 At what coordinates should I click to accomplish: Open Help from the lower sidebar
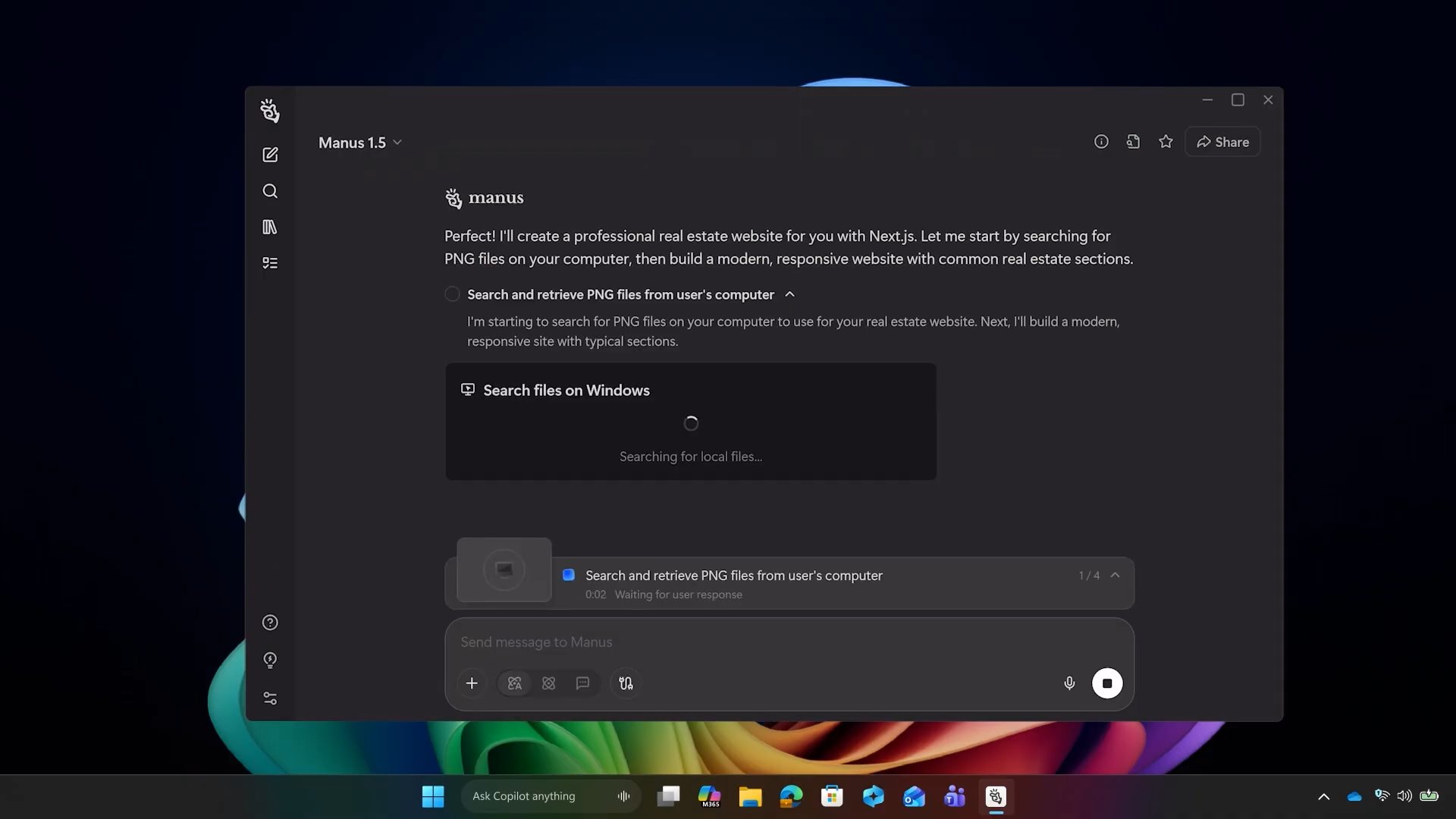click(270, 622)
